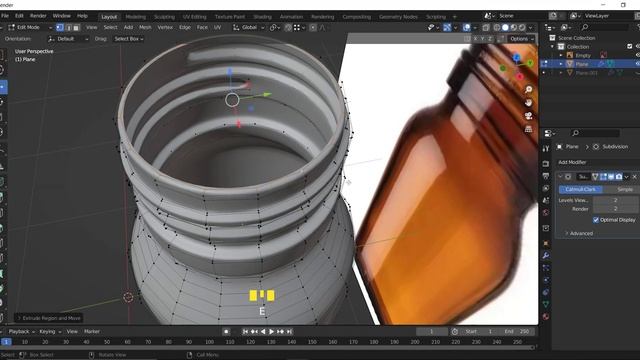Screen dimensions: 640x360
Task: Select material preview viewport shading
Action: click(x=513, y=27)
